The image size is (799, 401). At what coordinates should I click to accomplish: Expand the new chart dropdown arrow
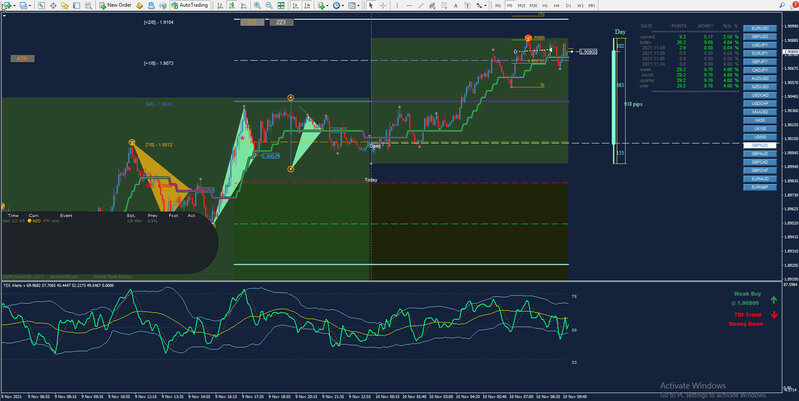[x=14, y=6]
